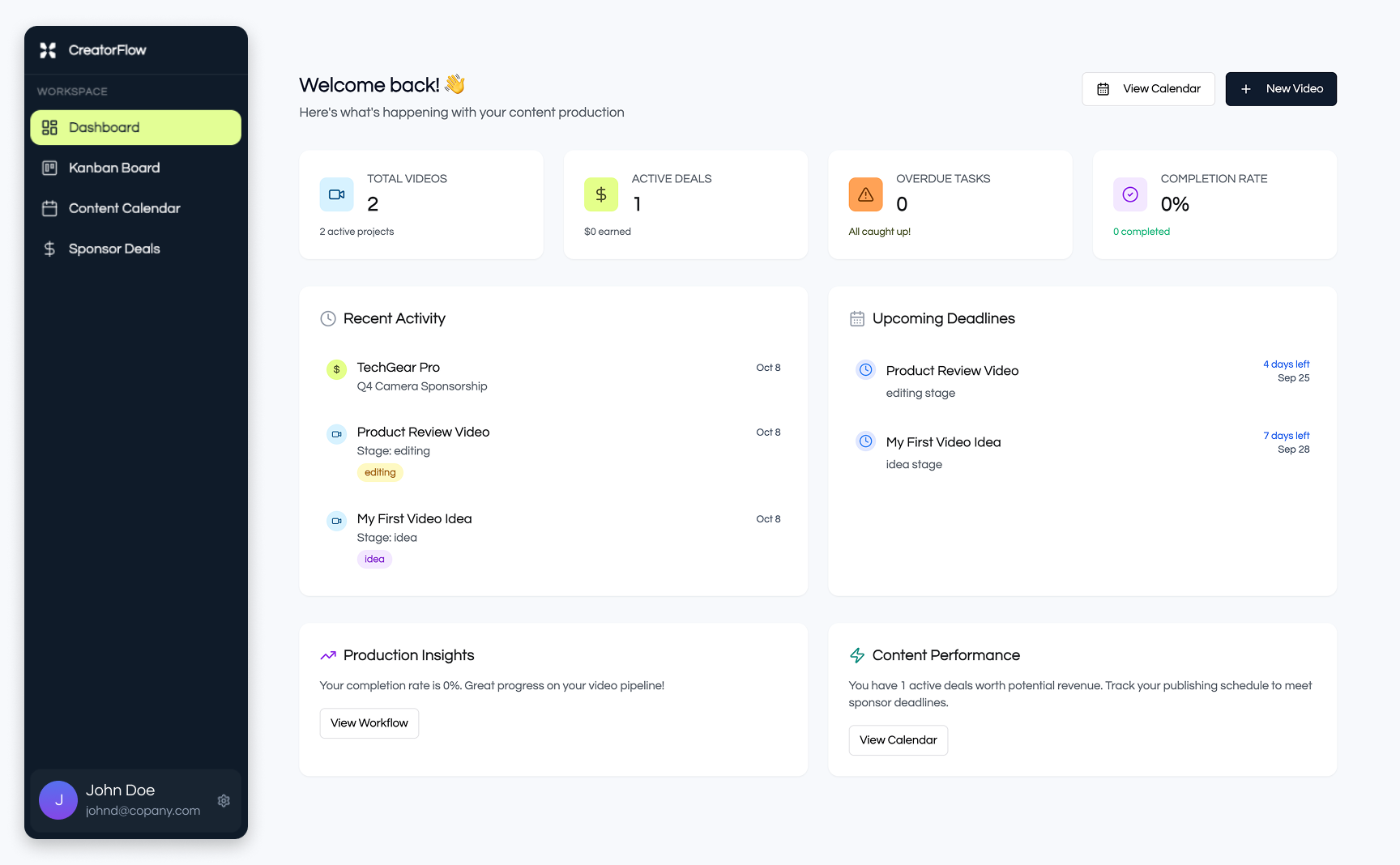Image resolution: width=1400 pixels, height=865 pixels.
Task: Click My First Video Idea activity camera icon
Action: click(336, 521)
